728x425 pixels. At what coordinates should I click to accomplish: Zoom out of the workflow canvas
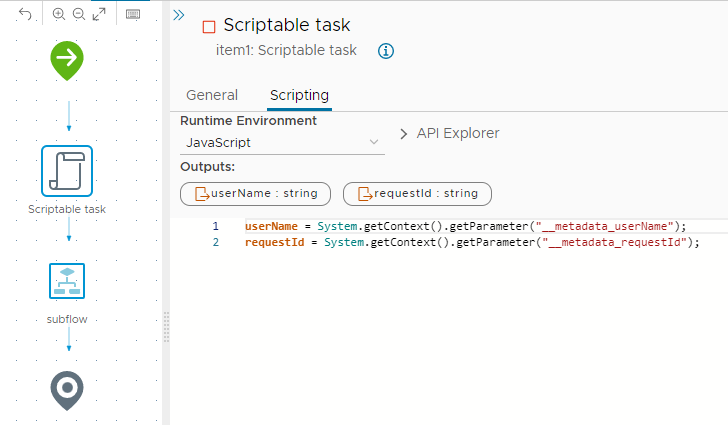[x=79, y=14]
